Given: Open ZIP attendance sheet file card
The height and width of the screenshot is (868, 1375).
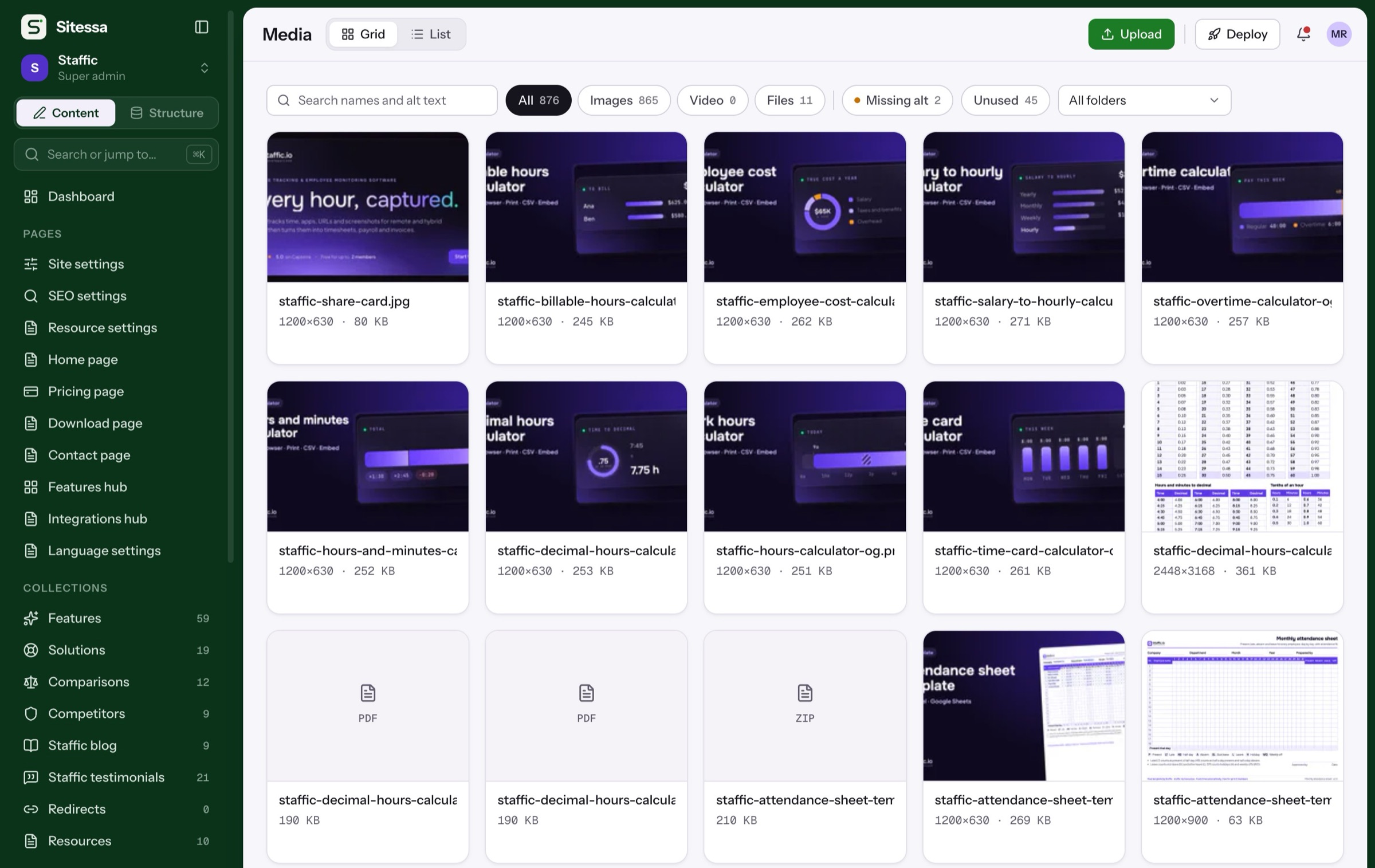Looking at the screenshot, I should 804,747.
